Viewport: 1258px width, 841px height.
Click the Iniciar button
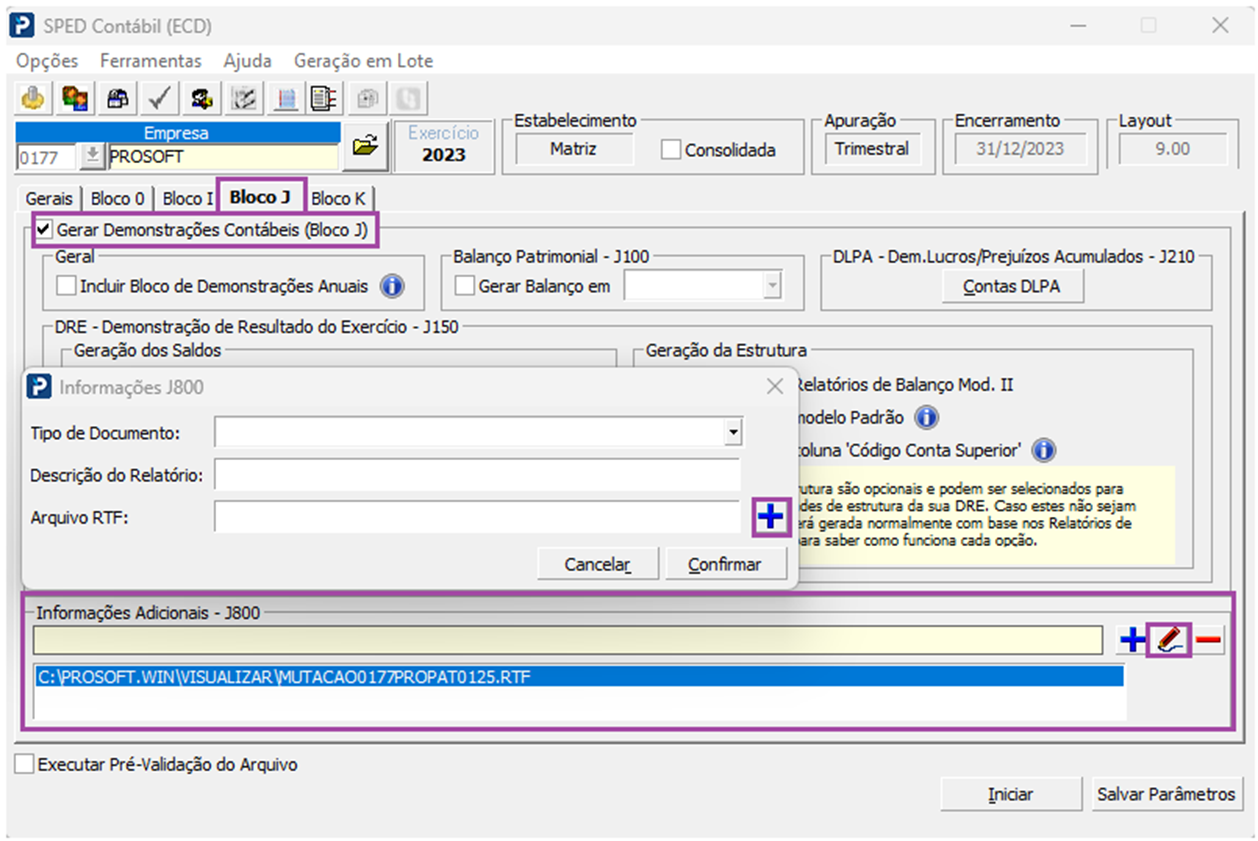point(1011,795)
